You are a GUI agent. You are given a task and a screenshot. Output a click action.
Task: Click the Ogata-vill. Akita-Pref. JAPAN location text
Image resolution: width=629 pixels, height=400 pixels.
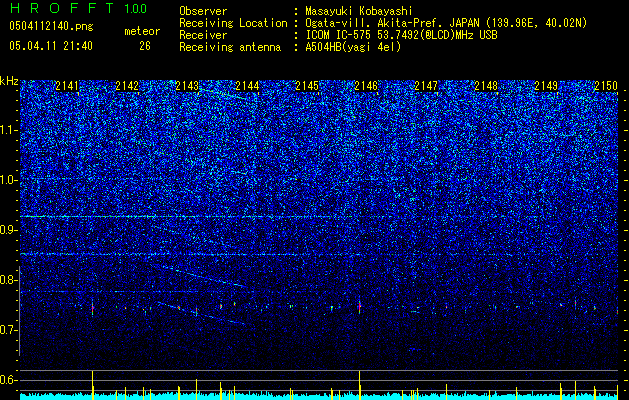(446, 23)
